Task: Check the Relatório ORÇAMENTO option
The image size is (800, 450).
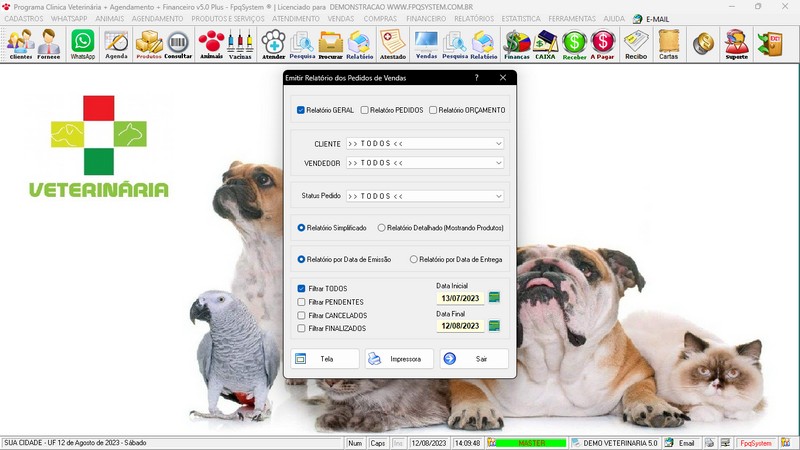Action: point(433,110)
